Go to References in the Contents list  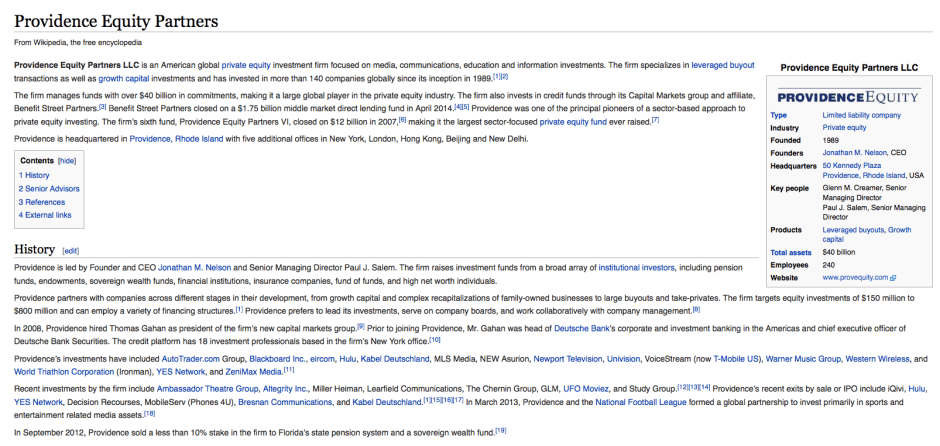[45, 202]
